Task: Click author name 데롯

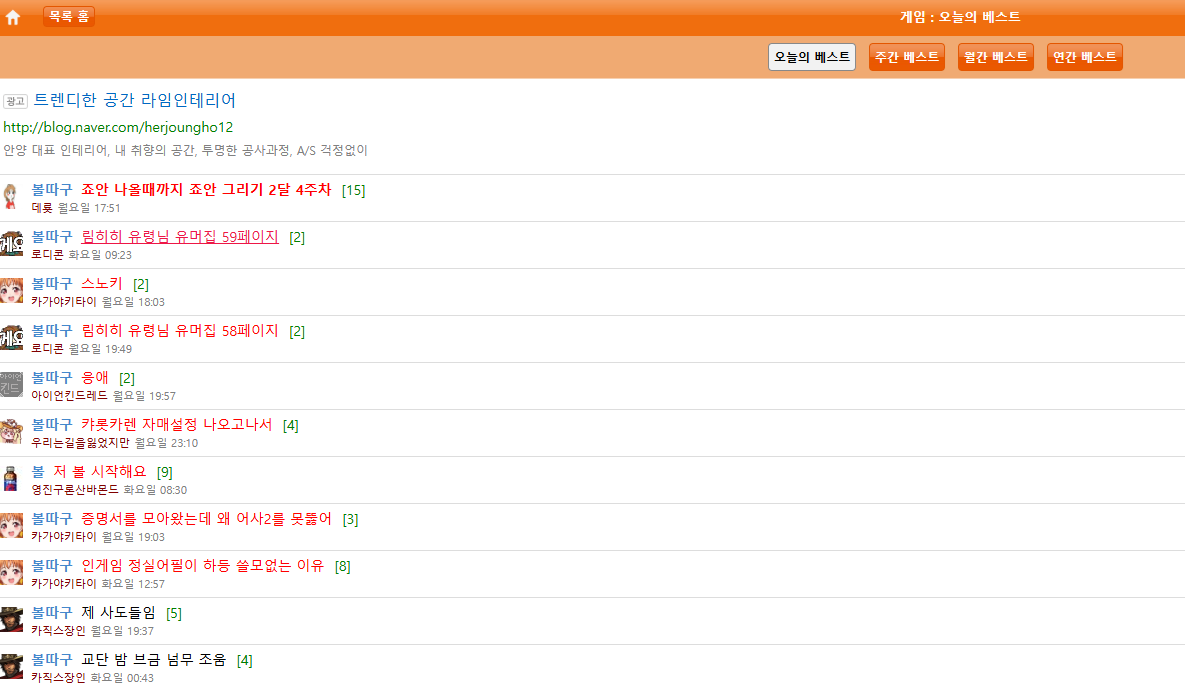Action: [42, 208]
